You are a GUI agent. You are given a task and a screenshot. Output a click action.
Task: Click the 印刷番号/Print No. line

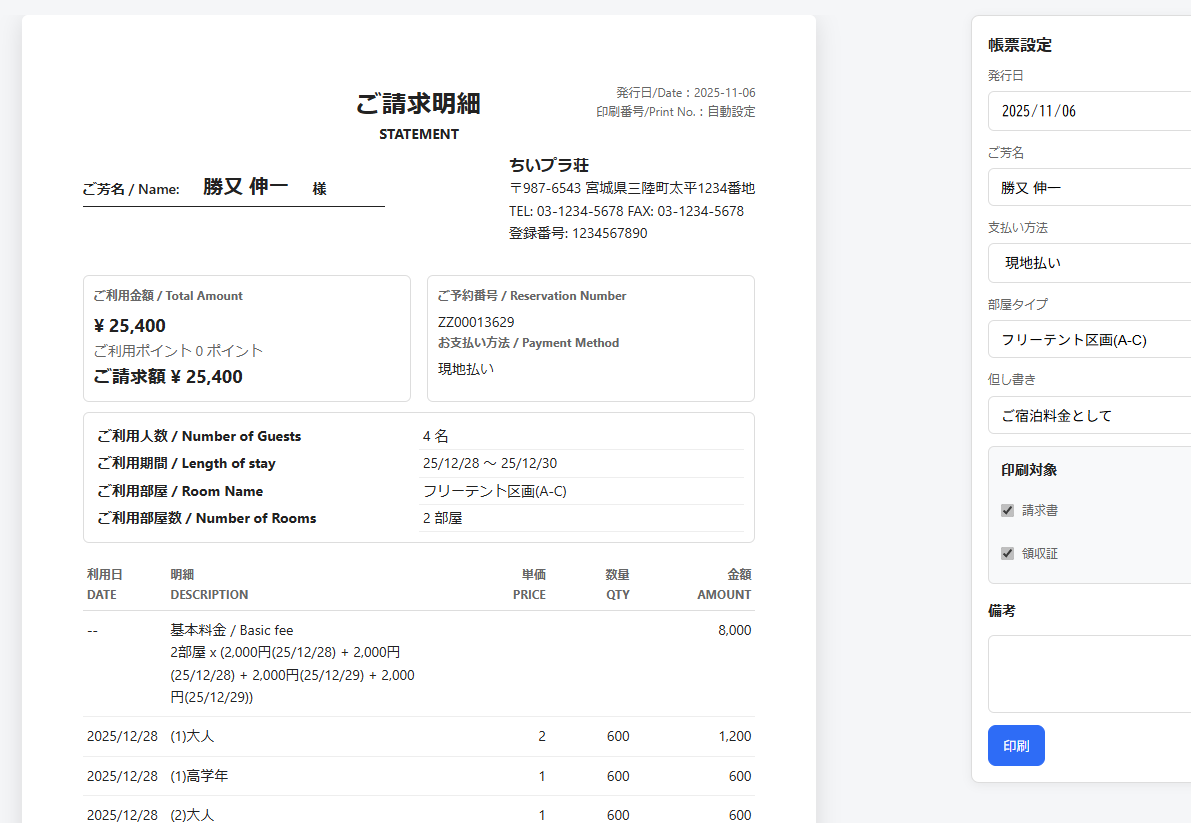(x=675, y=112)
